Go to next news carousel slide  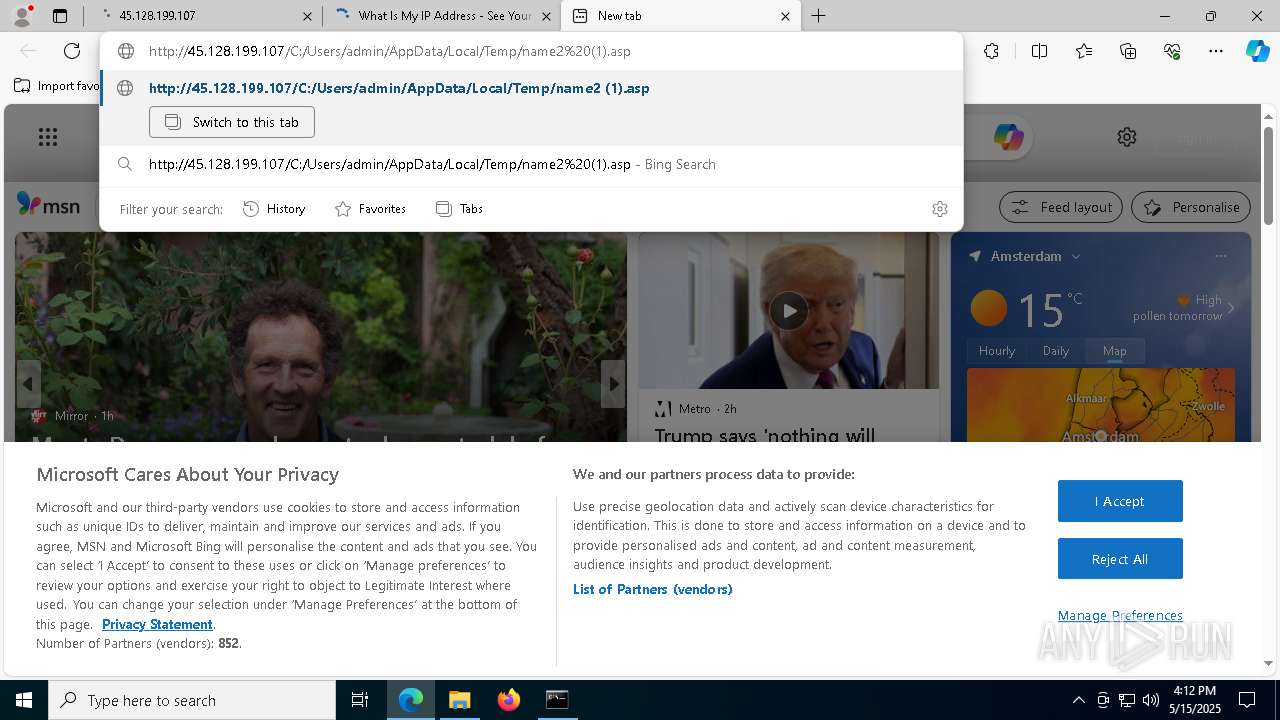click(613, 384)
